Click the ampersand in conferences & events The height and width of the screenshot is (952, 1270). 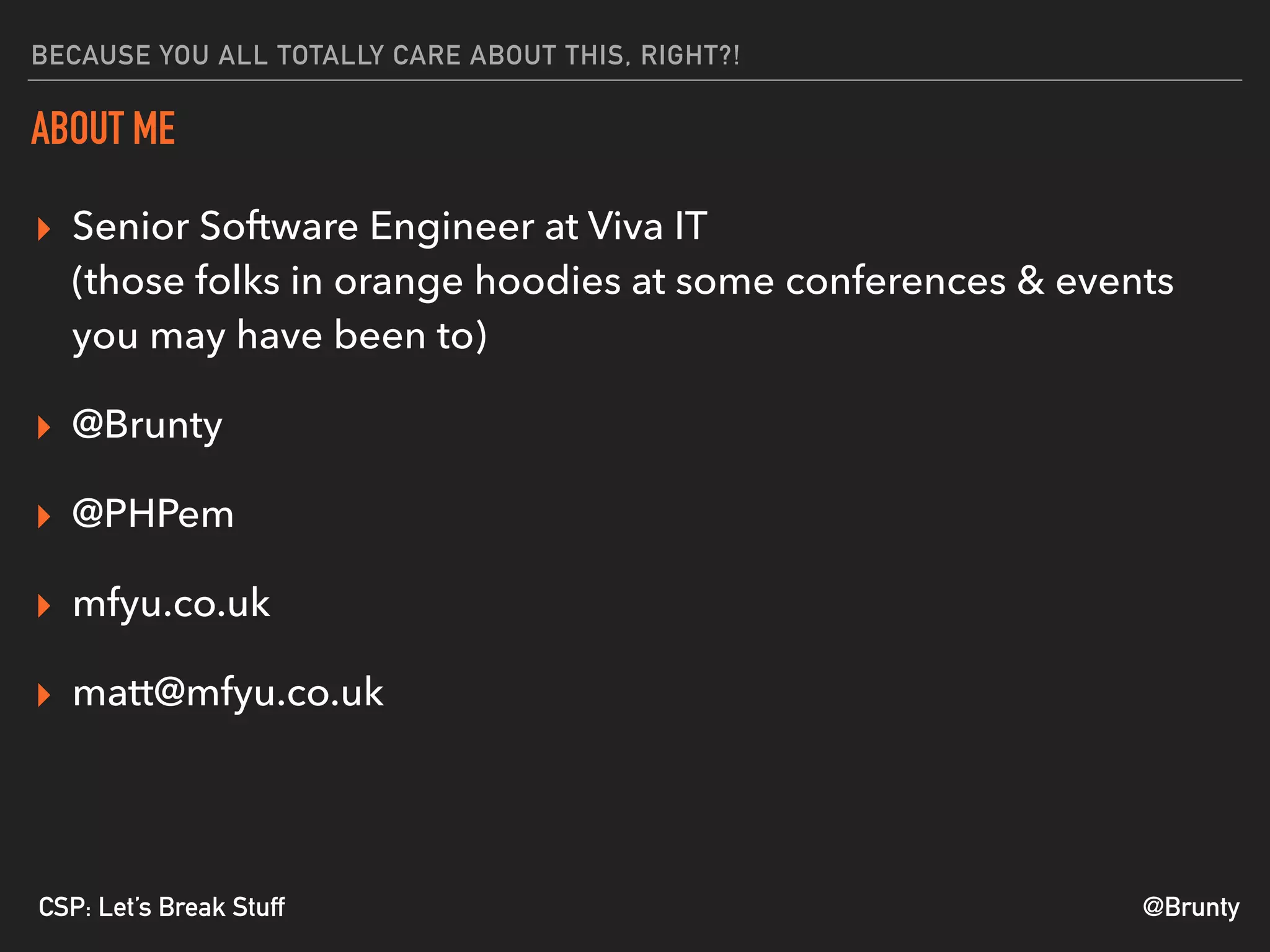[x=1031, y=281]
